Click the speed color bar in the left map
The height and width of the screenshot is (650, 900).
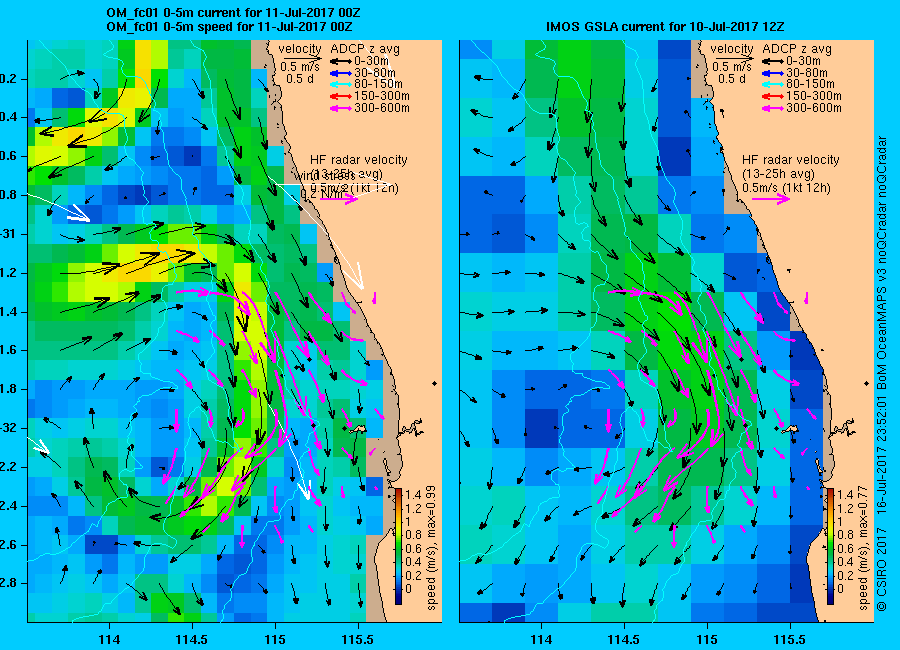[x=398, y=546]
